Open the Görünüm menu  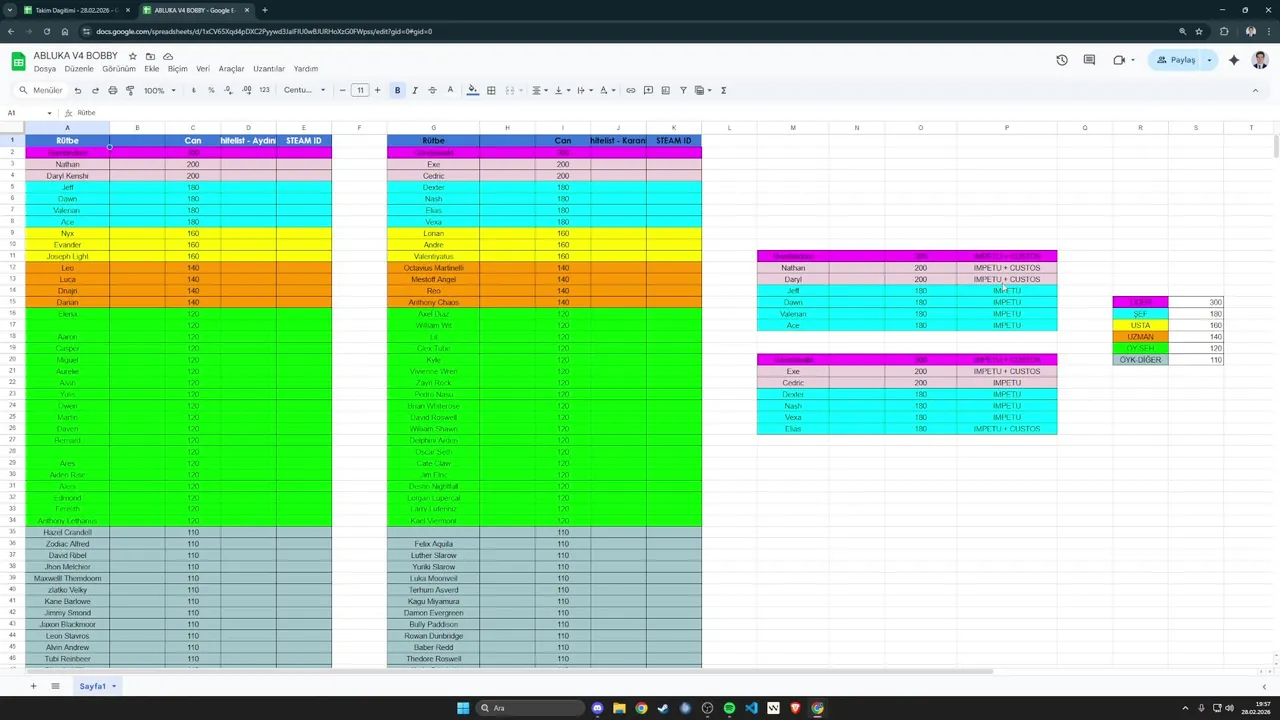[119, 69]
